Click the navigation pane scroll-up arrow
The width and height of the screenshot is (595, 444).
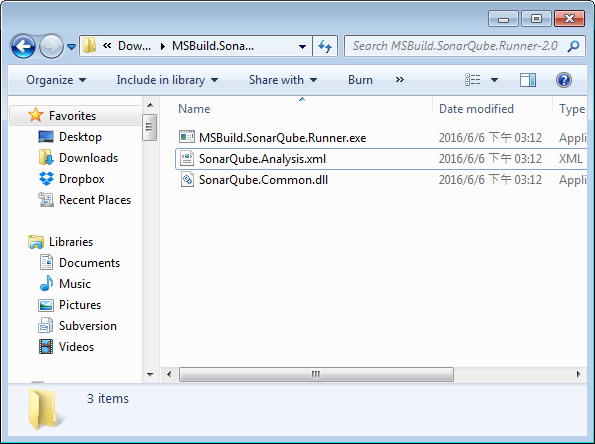(150, 105)
